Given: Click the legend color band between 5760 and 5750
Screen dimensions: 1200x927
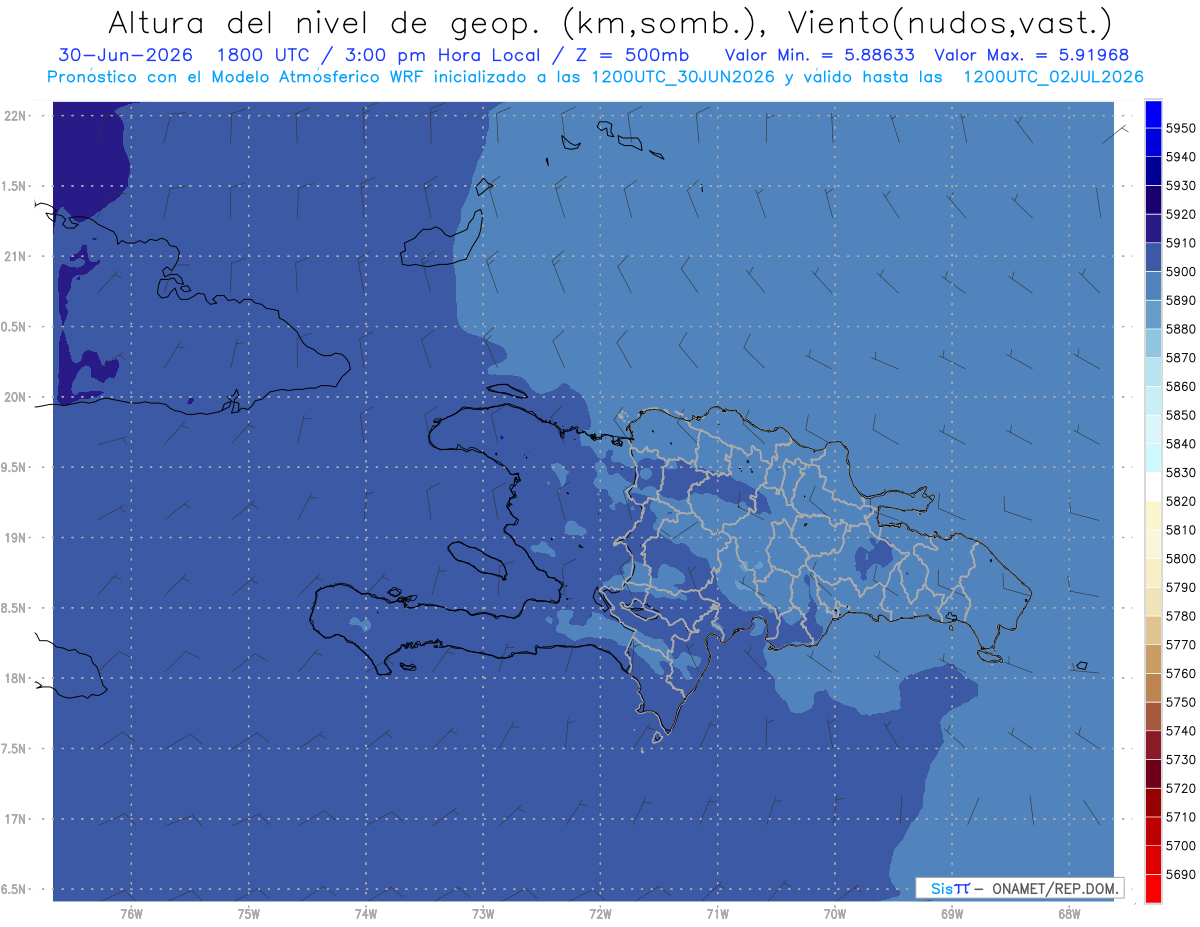Looking at the screenshot, I should coord(1153,688).
